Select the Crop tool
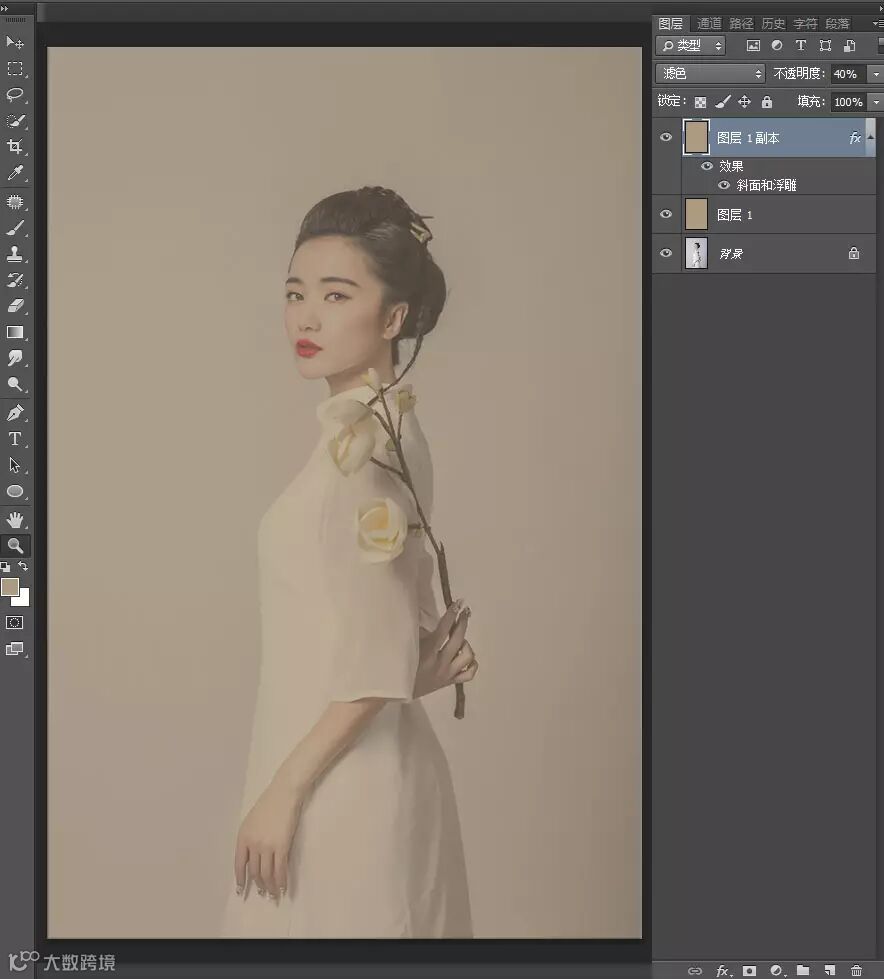The image size is (884, 979). tap(14, 147)
